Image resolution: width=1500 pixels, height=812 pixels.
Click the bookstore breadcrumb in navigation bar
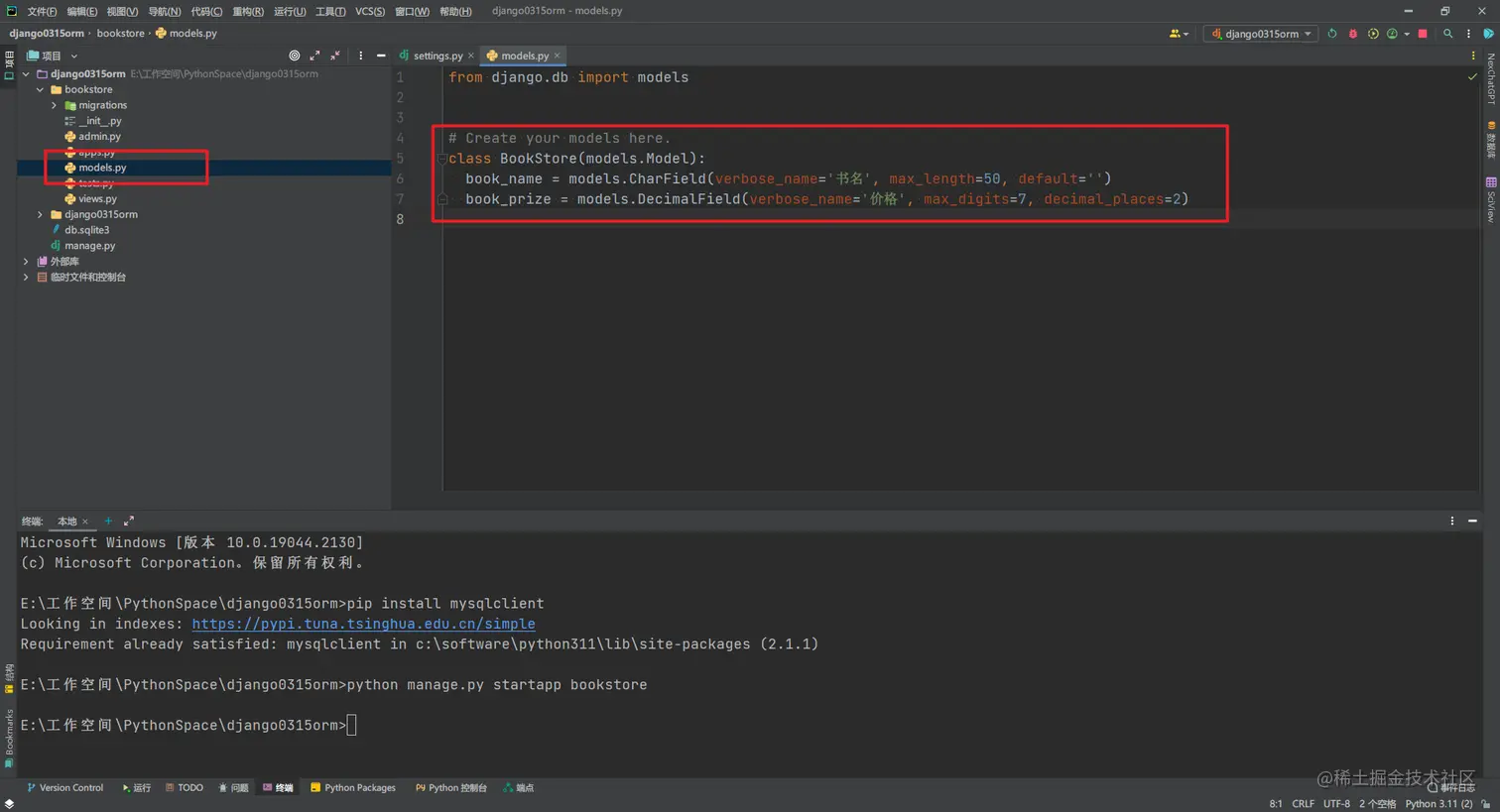(120, 34)
